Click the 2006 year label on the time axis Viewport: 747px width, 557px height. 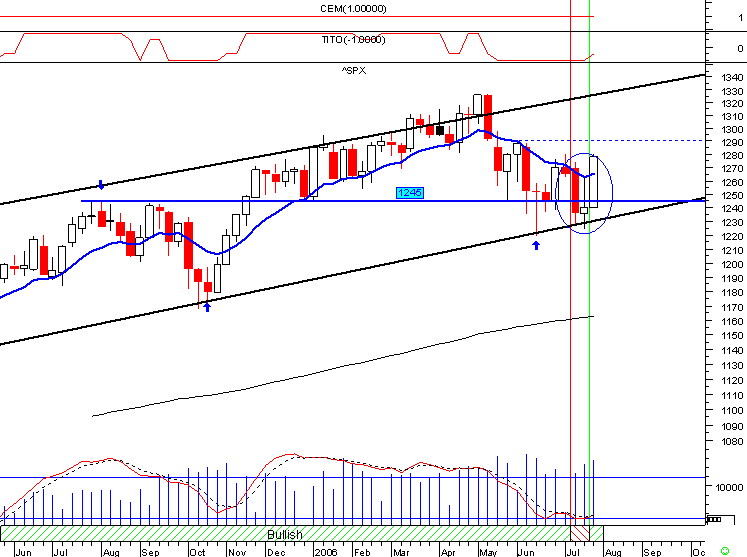pos(326,552)
